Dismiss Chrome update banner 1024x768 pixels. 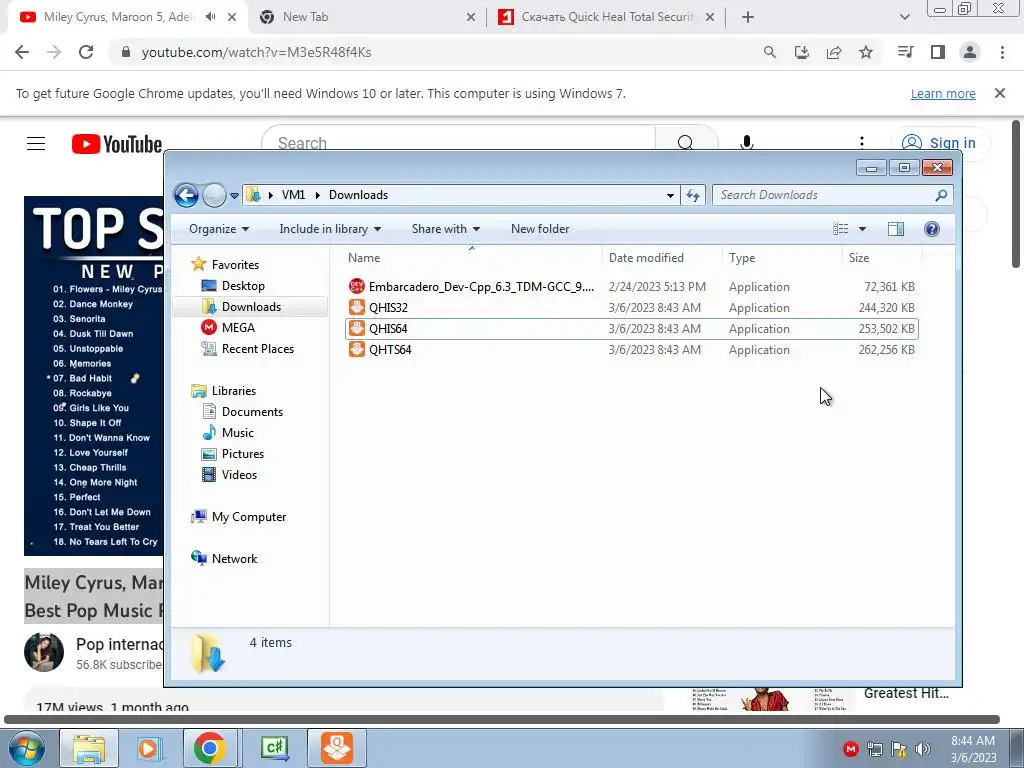coord(1000,93)
